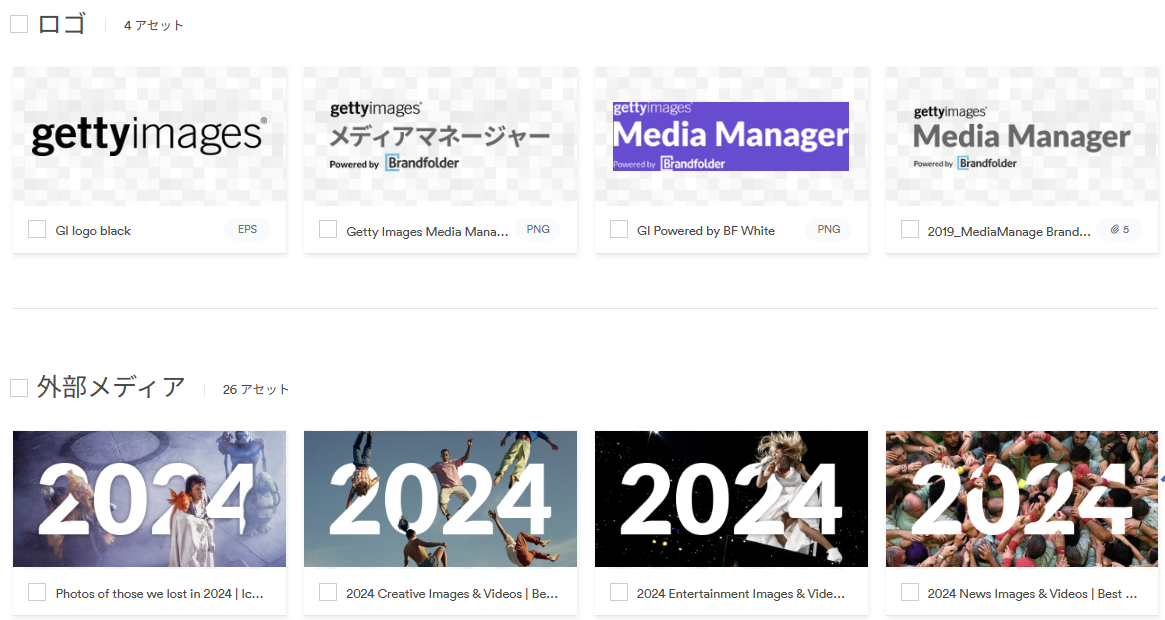Screen dimensions: 1165x620
Task: Click the Getty Images Media Mana... asset name
Action: (427, 231)
